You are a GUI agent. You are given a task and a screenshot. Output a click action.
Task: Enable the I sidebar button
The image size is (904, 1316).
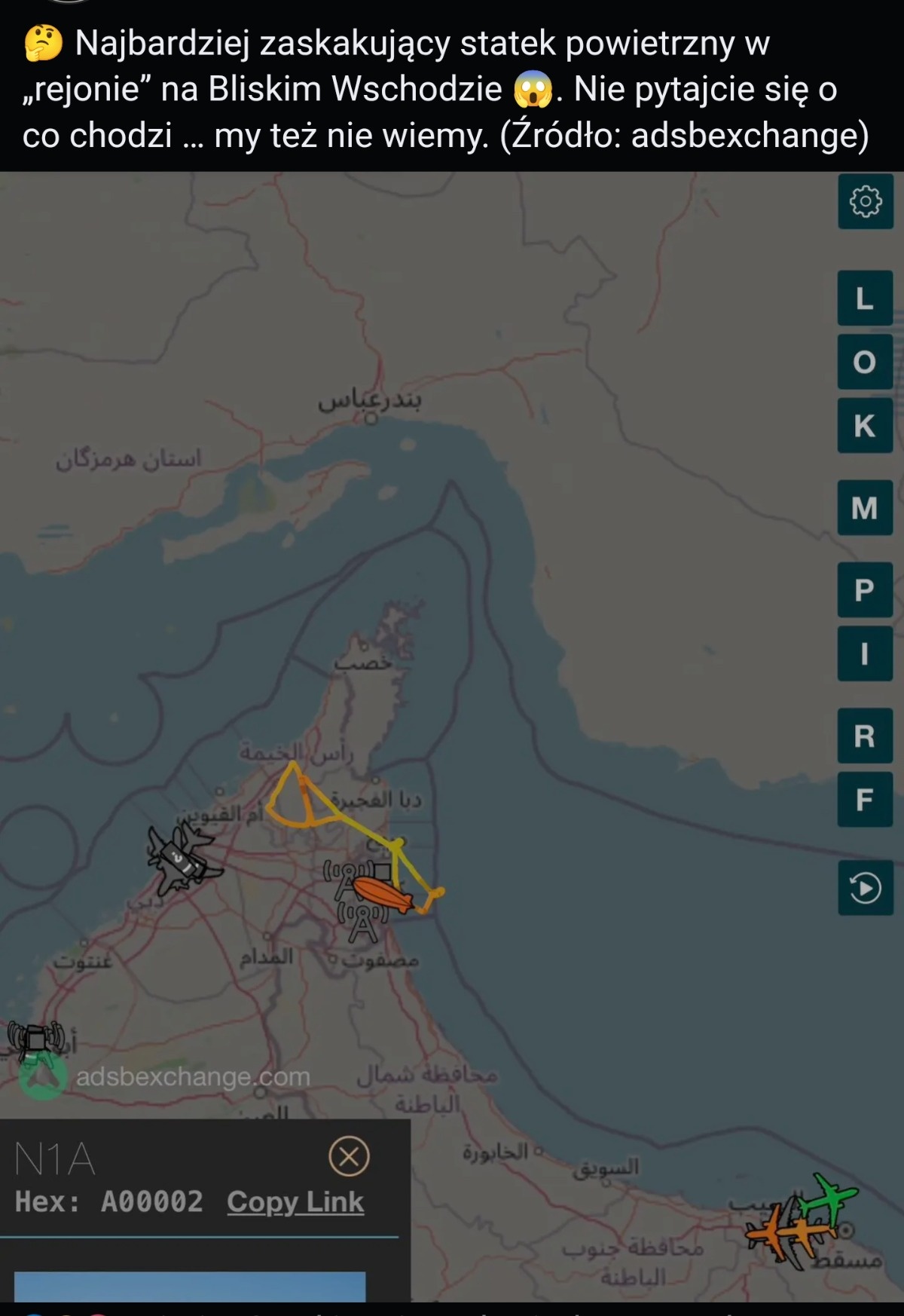point(865,653)
